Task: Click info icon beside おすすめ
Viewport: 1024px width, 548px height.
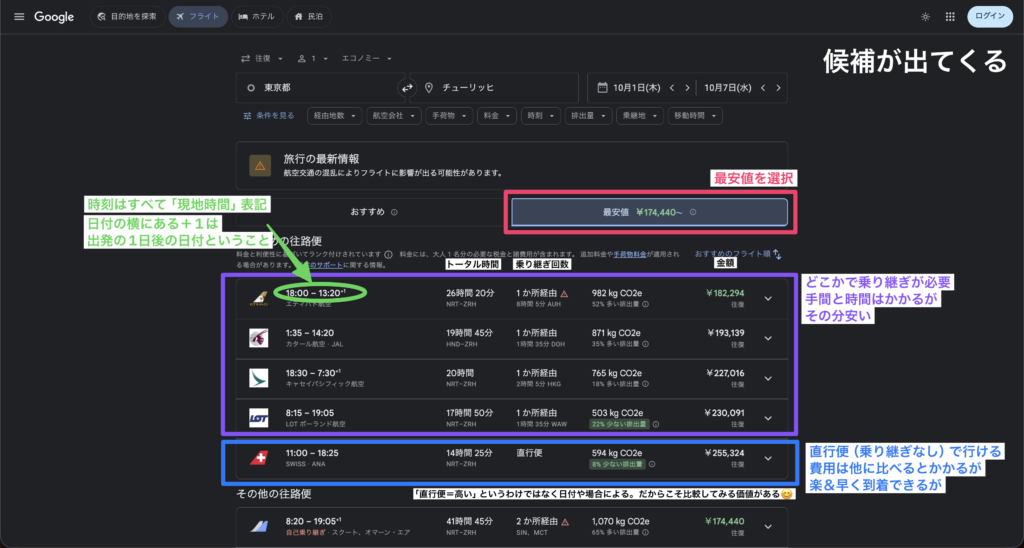Action: 394,212
